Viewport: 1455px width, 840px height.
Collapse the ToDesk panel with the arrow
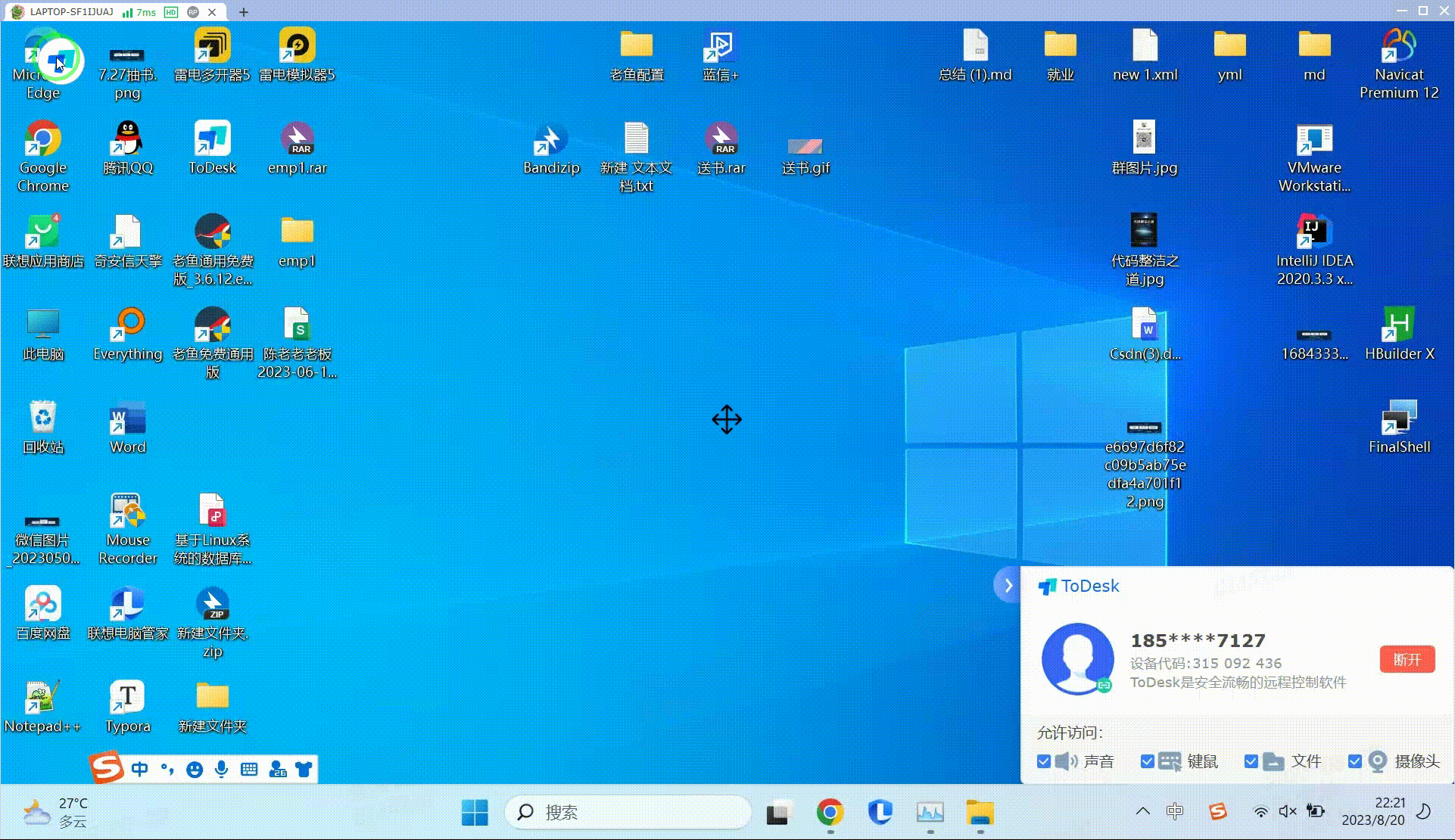(1008, 585)
